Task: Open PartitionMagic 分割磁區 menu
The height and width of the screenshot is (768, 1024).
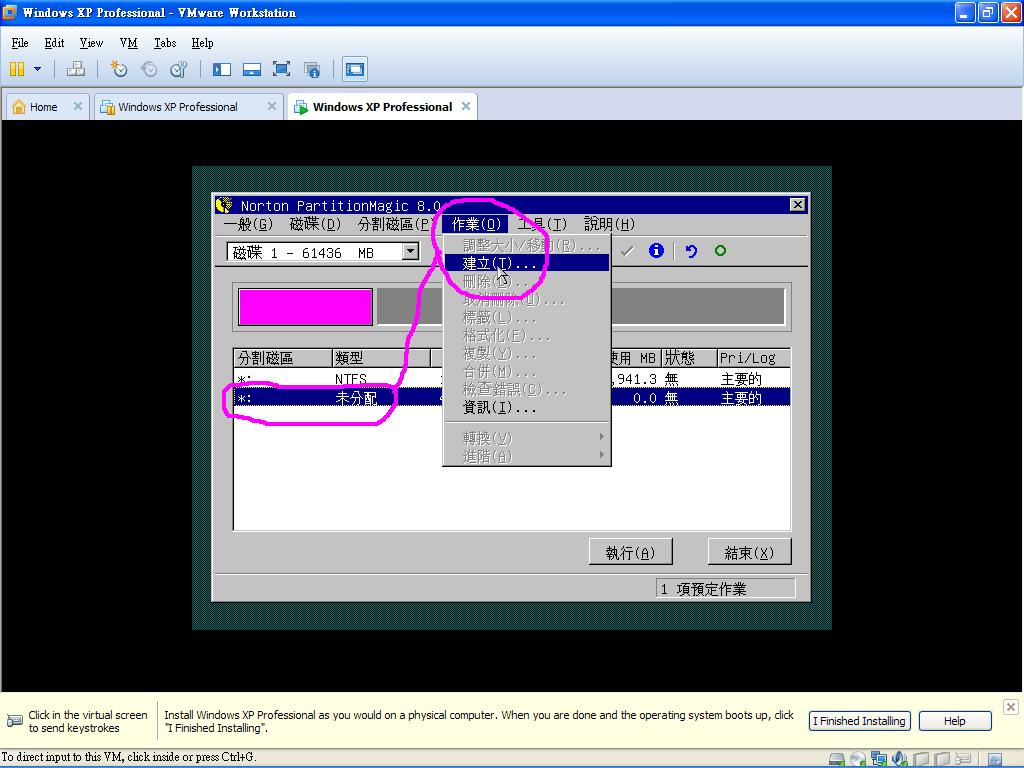Action: coord(394,224)
